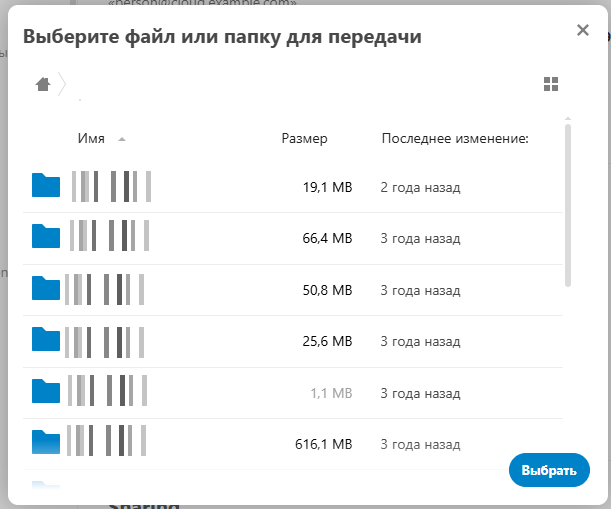This screenshot has width=611, height=509.
Task: Click folder icon in 616,1 MB row
Action: (x=46, y=443)
